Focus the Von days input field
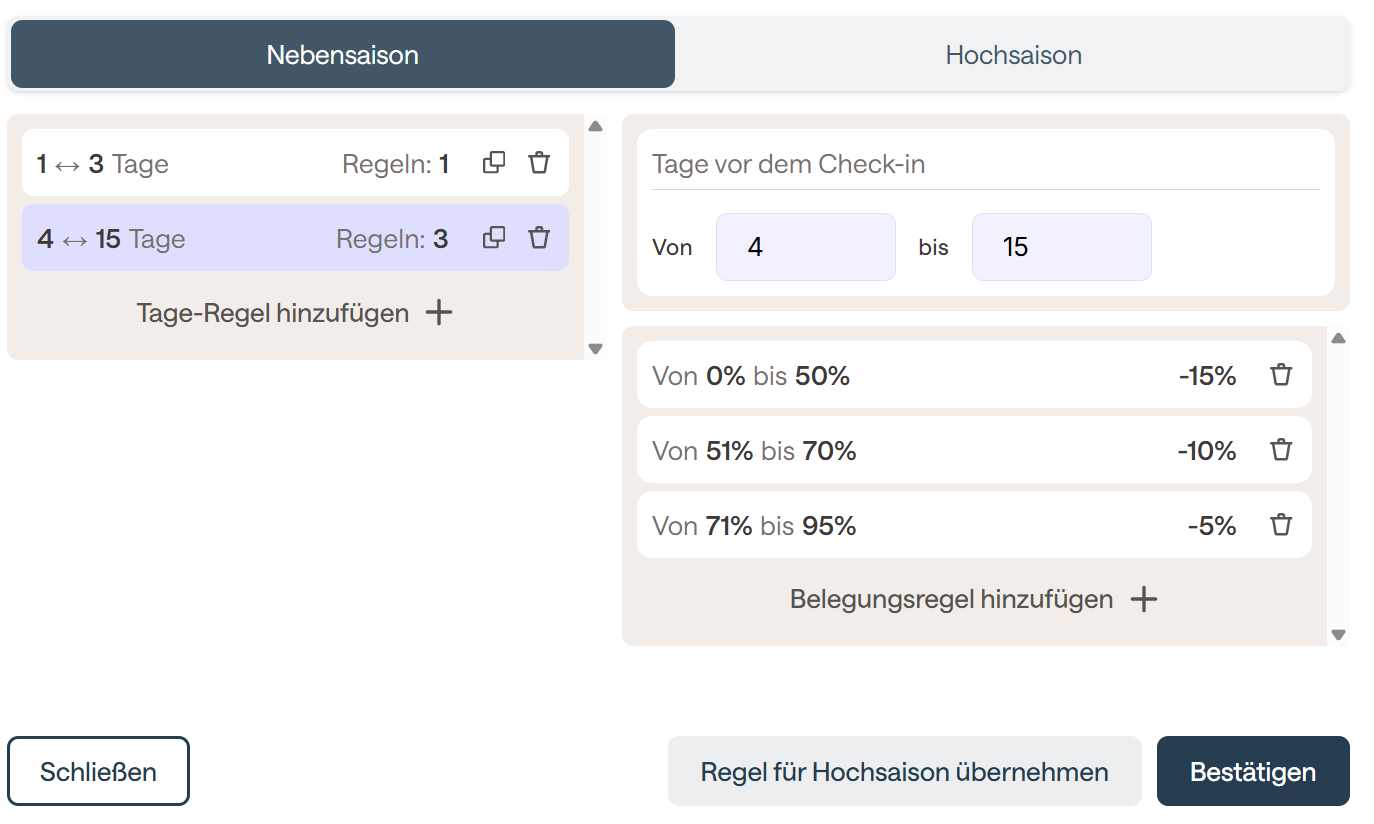The height and width of the screenshot is (824, 1374). (805, 247)
